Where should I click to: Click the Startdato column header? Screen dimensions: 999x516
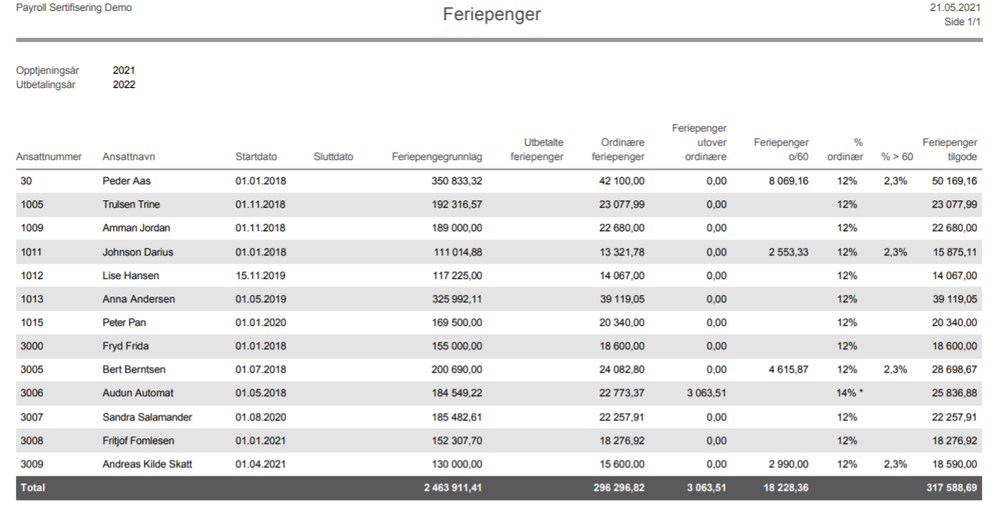pyautogui.click(x=256, y=157)
